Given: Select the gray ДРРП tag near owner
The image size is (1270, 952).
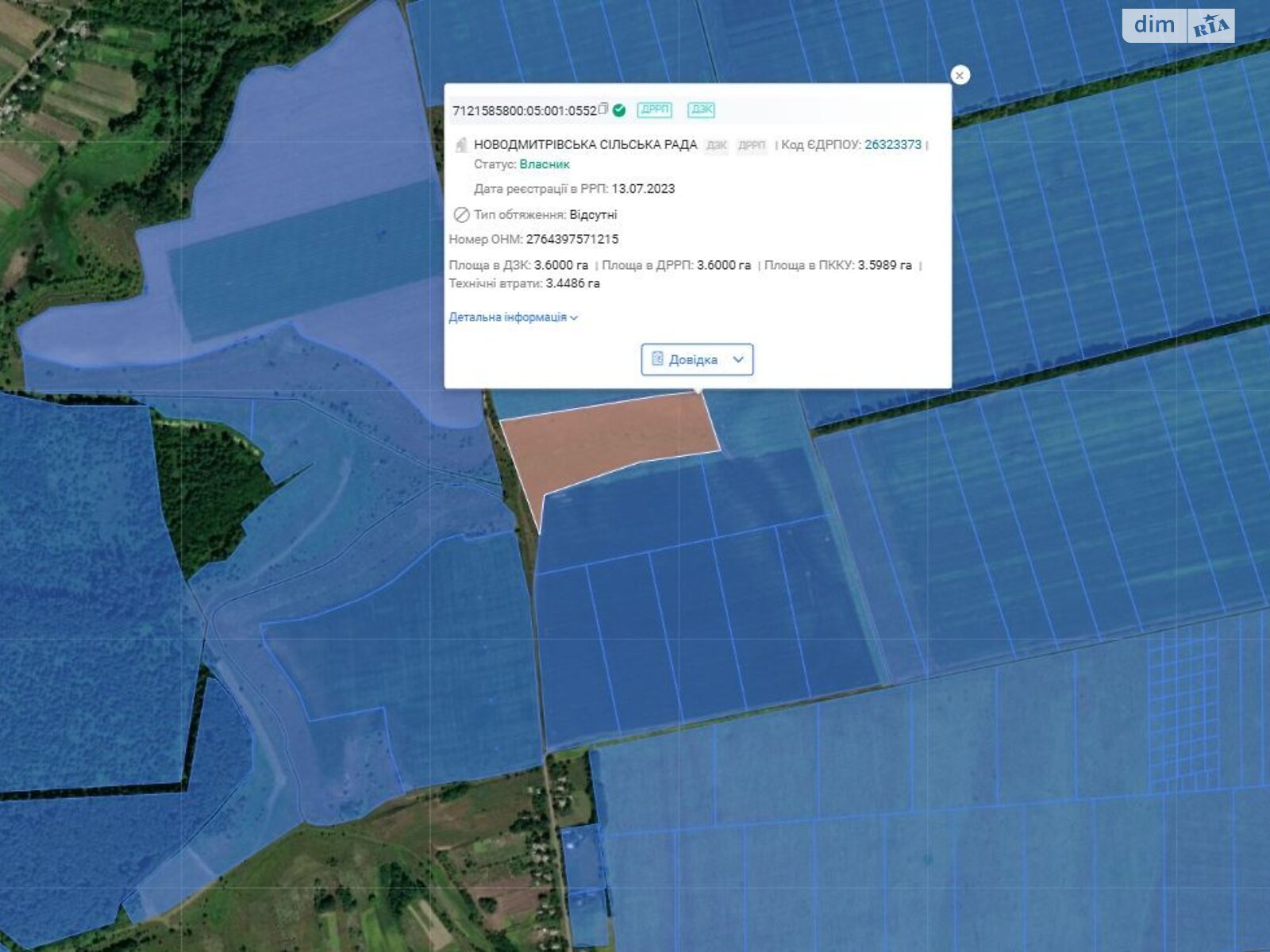Looking at the screenshot, I should (751, 145).
